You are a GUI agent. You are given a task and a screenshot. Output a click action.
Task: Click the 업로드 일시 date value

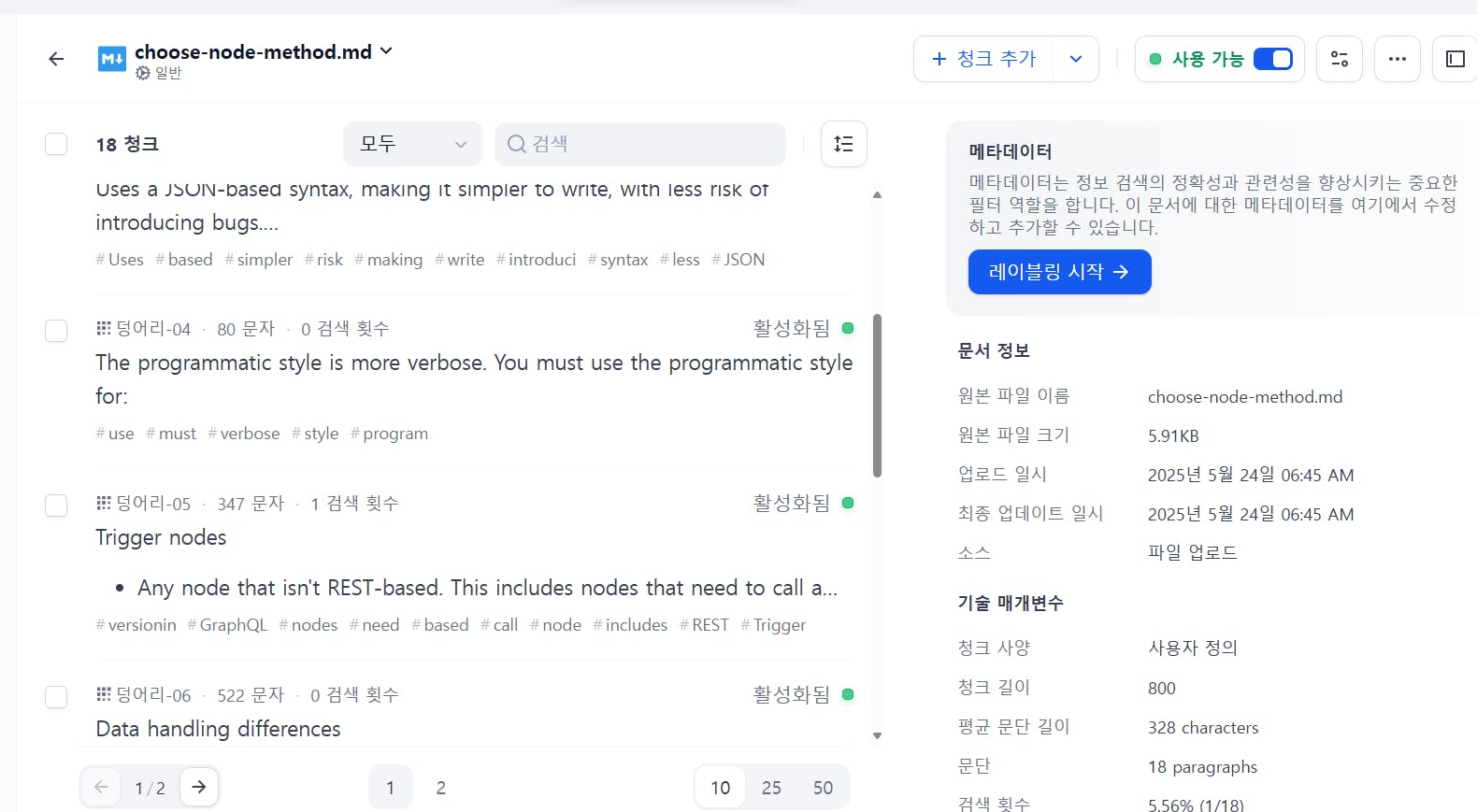1251,476
